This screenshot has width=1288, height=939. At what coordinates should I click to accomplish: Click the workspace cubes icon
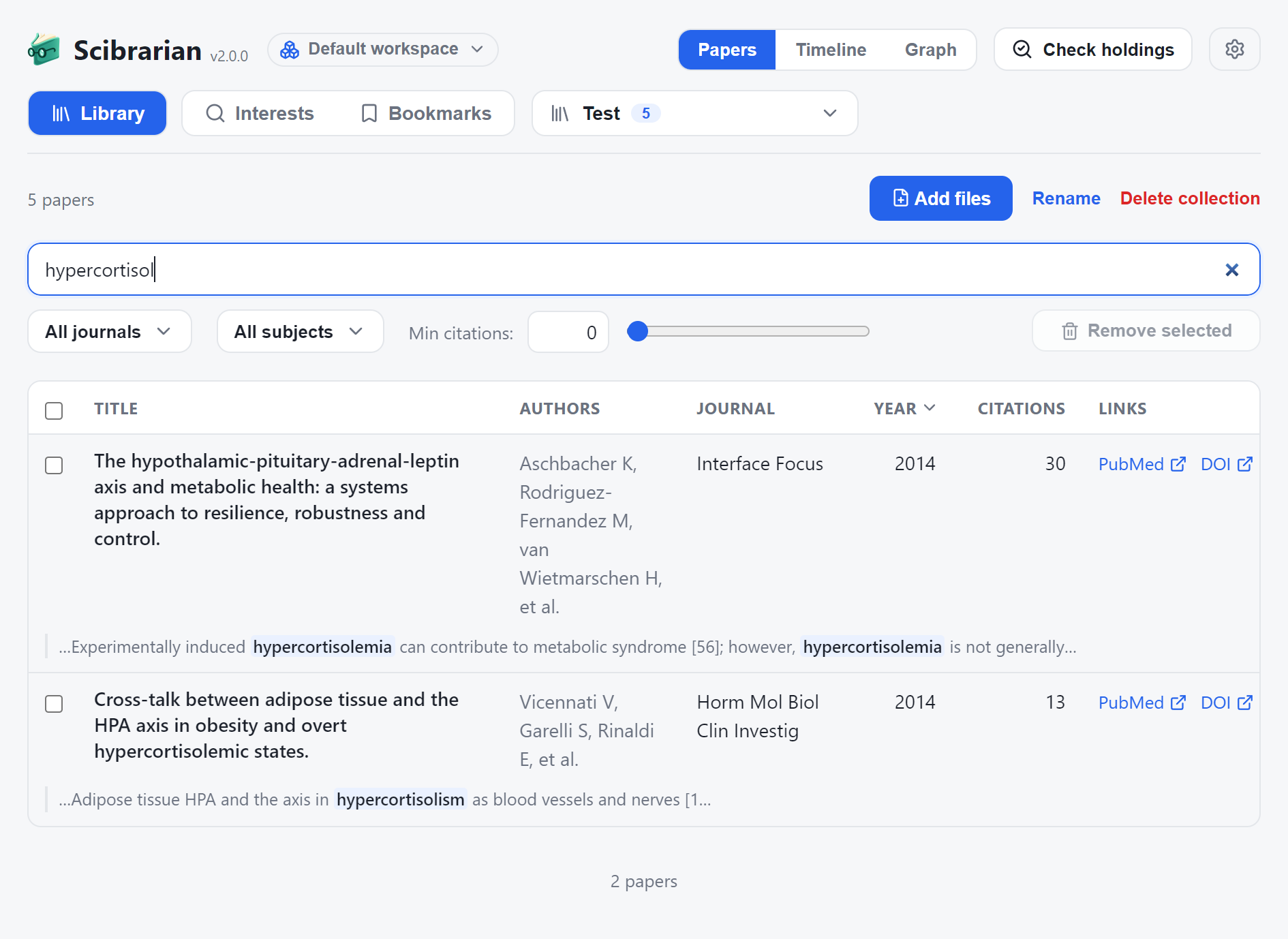coord(290,50)
